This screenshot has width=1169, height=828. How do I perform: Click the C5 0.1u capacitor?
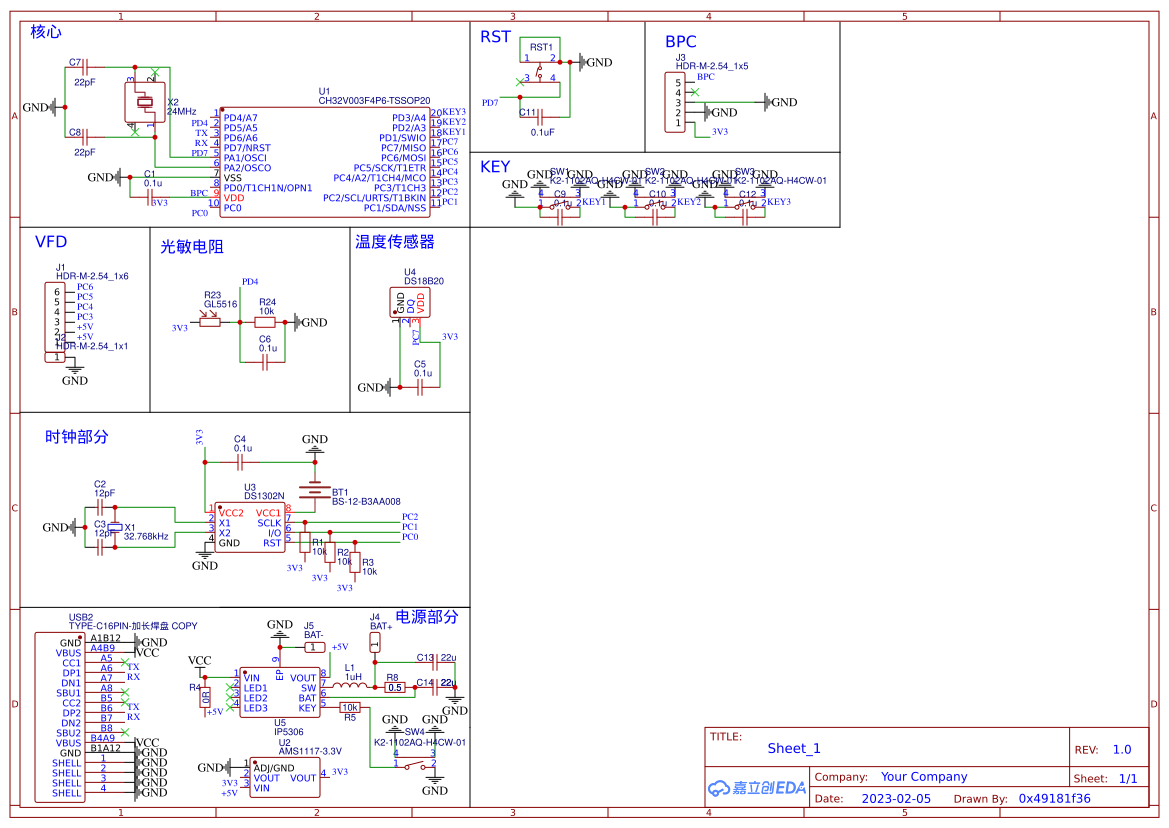pos(422,388)
